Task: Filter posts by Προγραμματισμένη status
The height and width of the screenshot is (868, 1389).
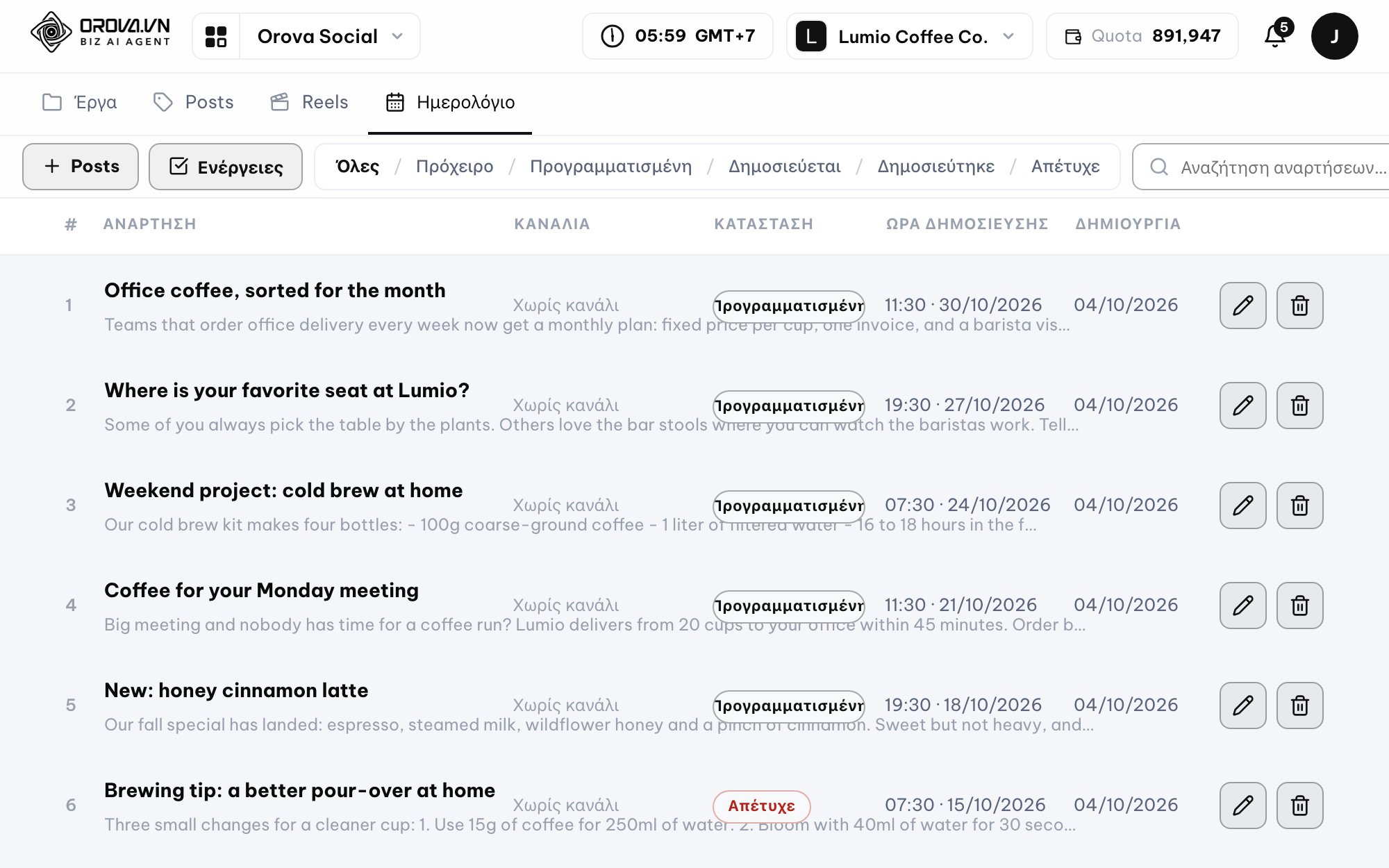Action: pyautogui.click(x=610, y=167)
